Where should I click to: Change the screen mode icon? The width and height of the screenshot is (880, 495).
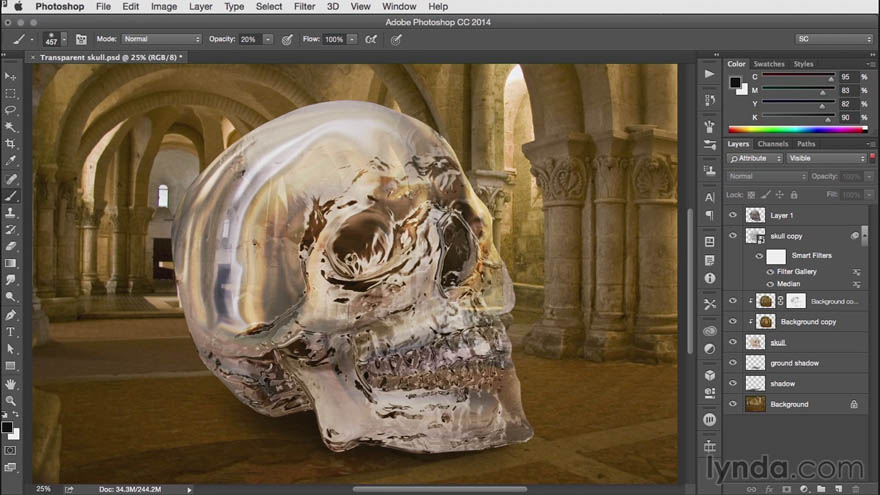(10, 467)
